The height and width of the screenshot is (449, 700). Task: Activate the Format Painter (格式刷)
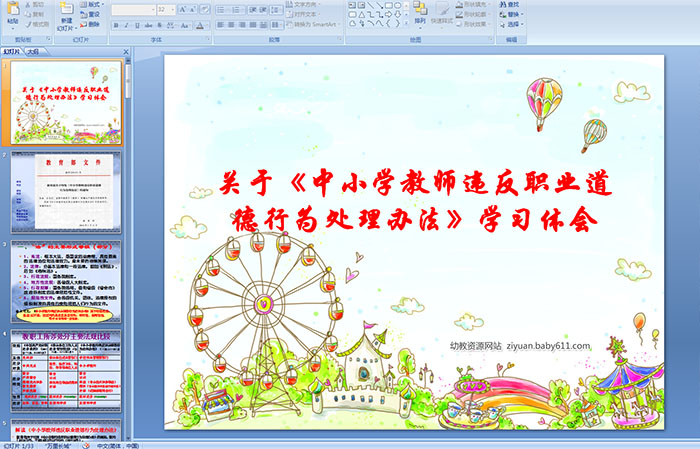pos(37,24)
